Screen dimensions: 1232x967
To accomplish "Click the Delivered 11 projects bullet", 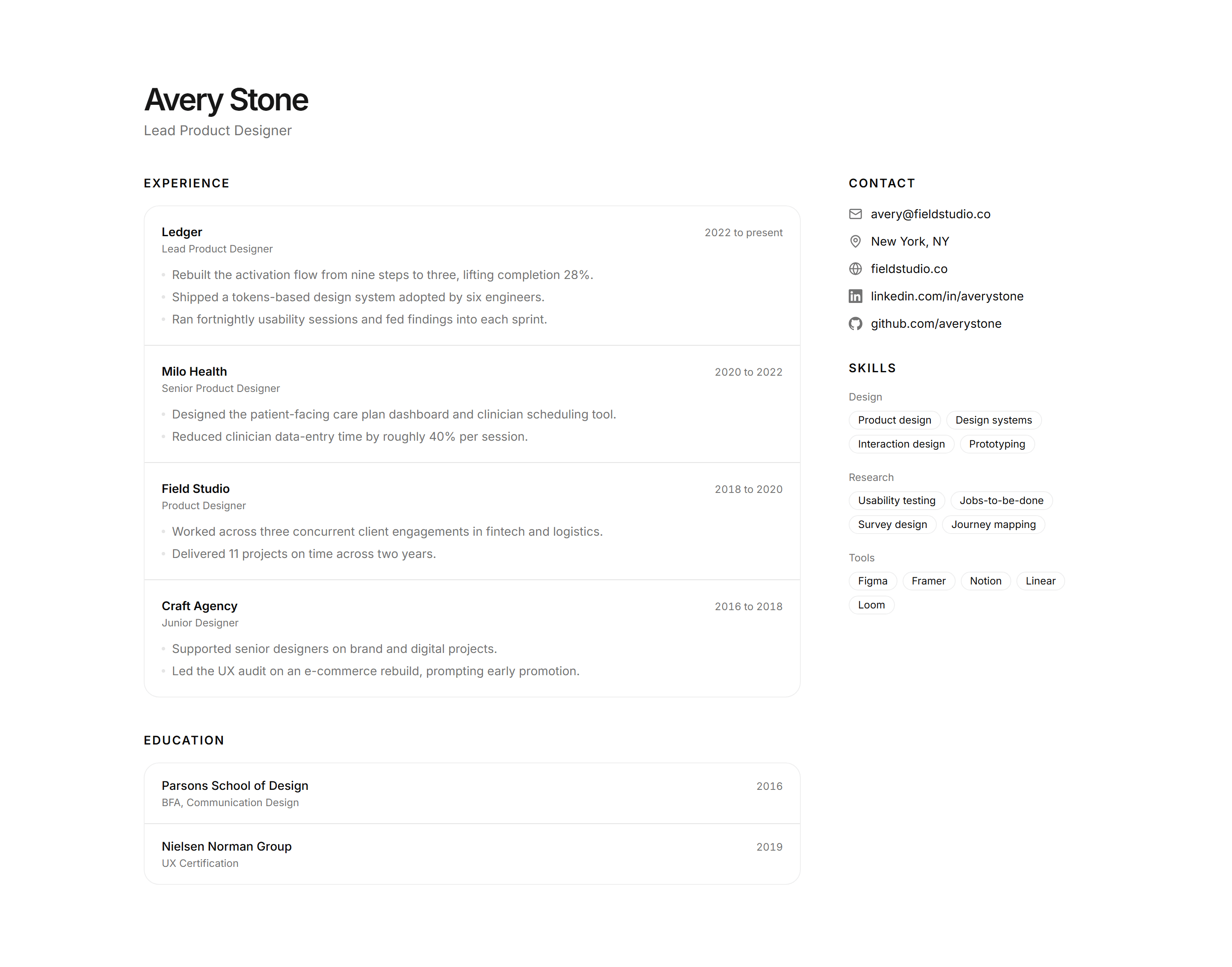I will 304,554.
